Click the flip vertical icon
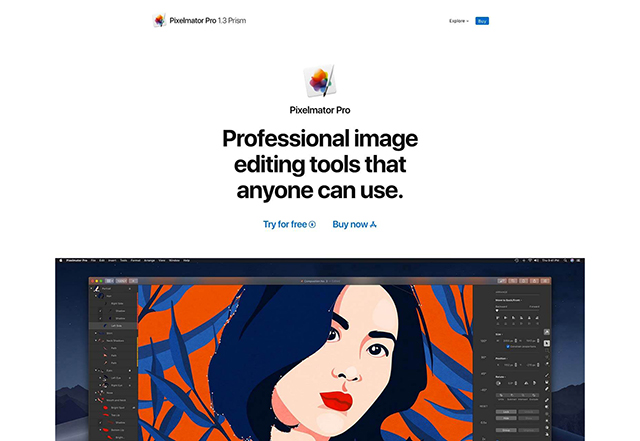The image size is (640, 441). (534, 383)
